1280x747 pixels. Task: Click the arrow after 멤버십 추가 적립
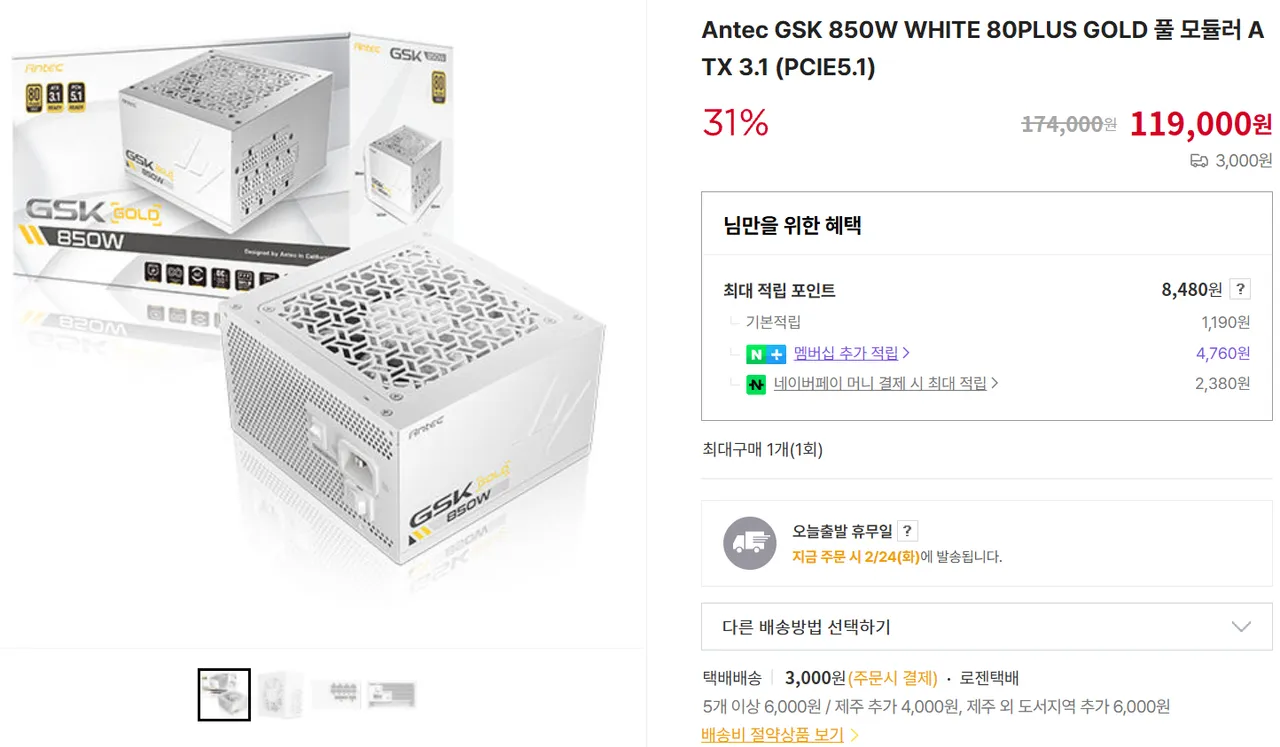[906, 353]
